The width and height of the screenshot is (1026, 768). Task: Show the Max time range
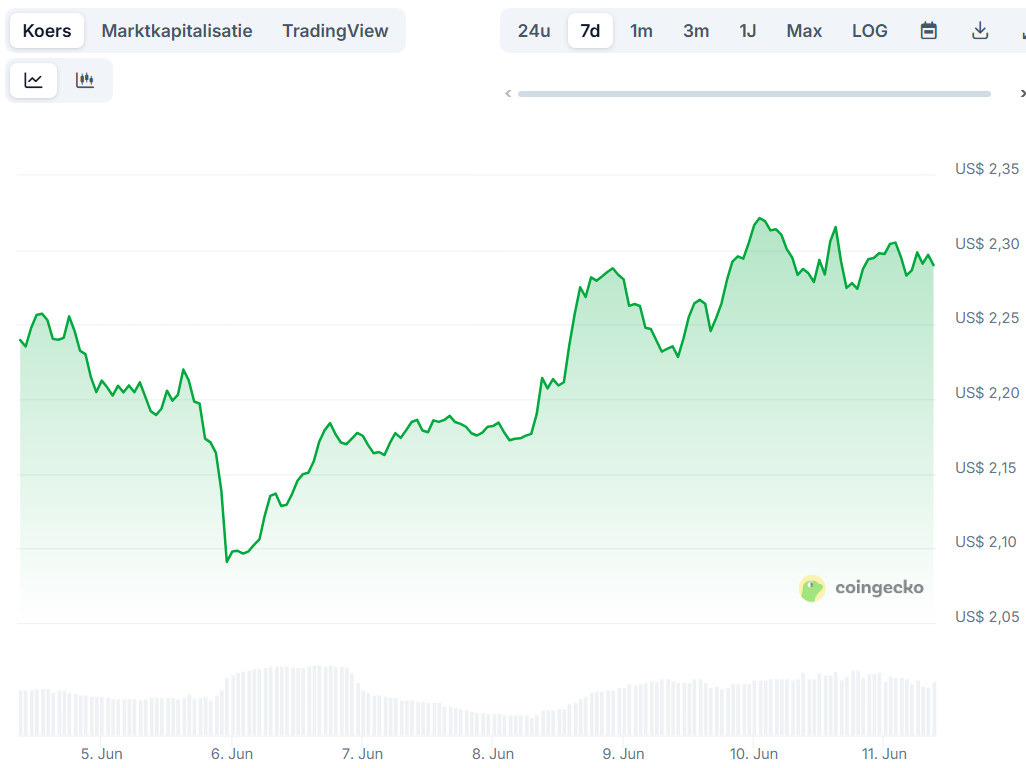pyautogui.click(x=804, y=31)
